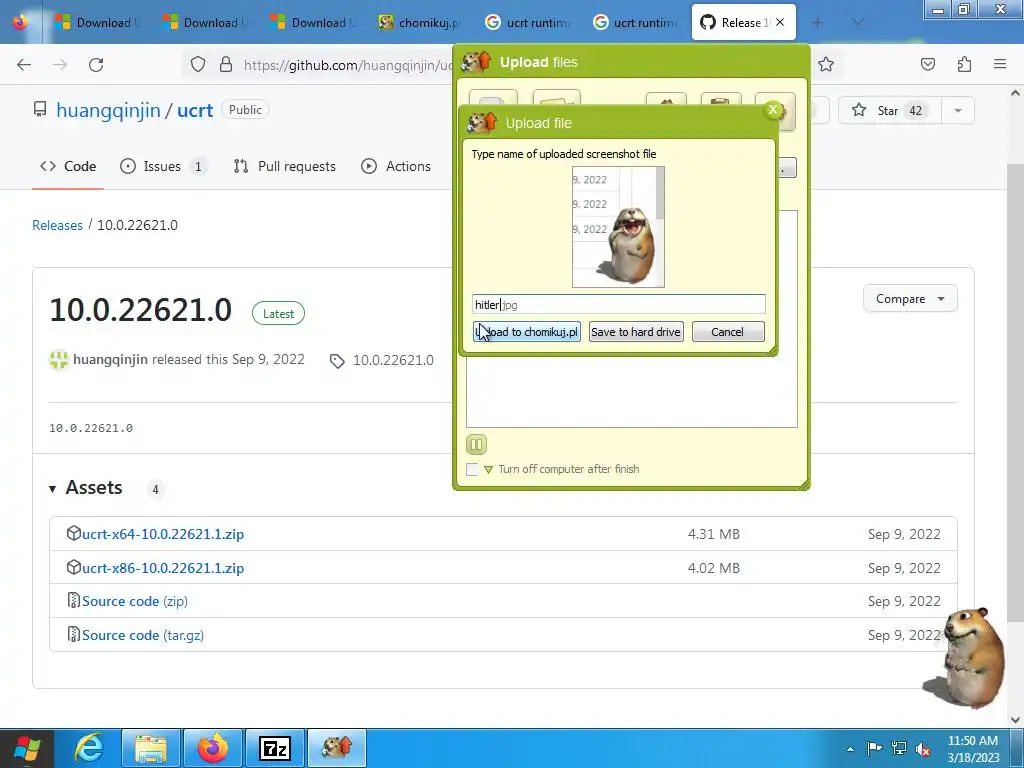Image resolution: width=1024 pixels, height=768 pixels.
Task: Click the network tray icon
Action: (899, 748)
